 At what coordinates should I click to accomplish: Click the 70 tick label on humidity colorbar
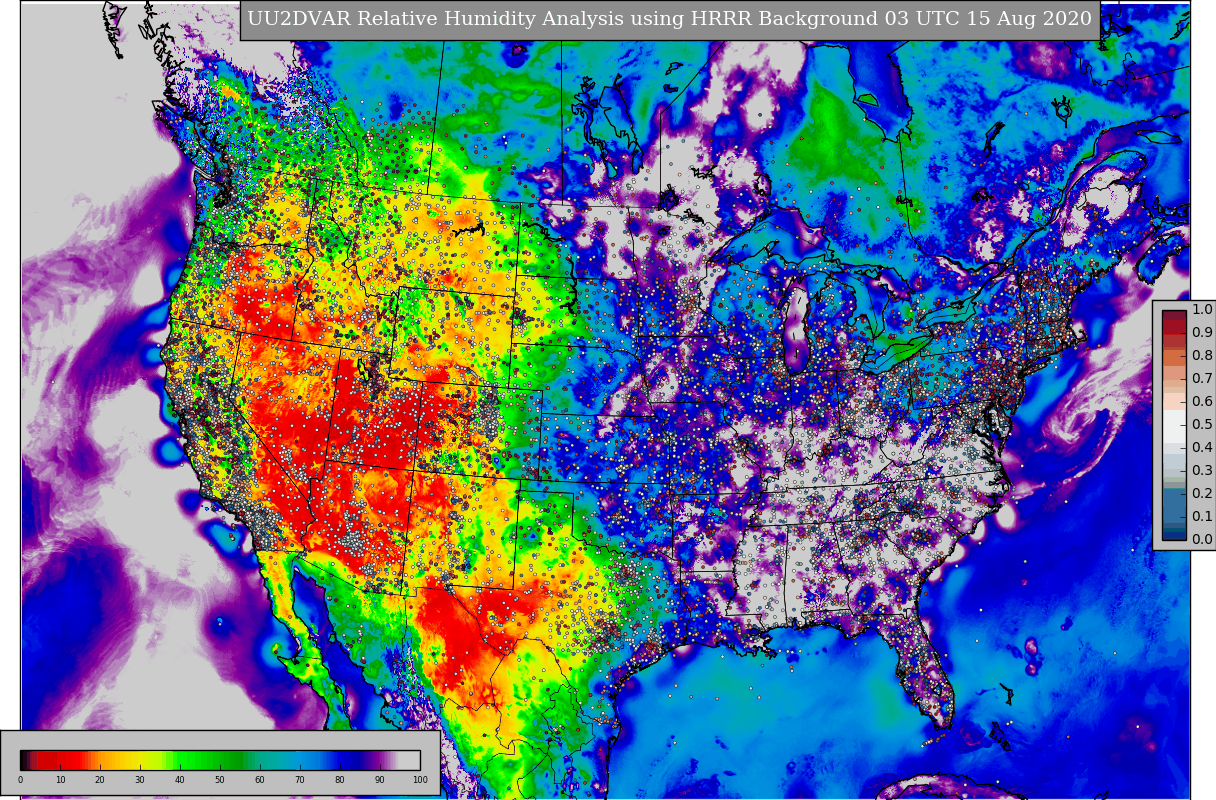coord(300,780)
